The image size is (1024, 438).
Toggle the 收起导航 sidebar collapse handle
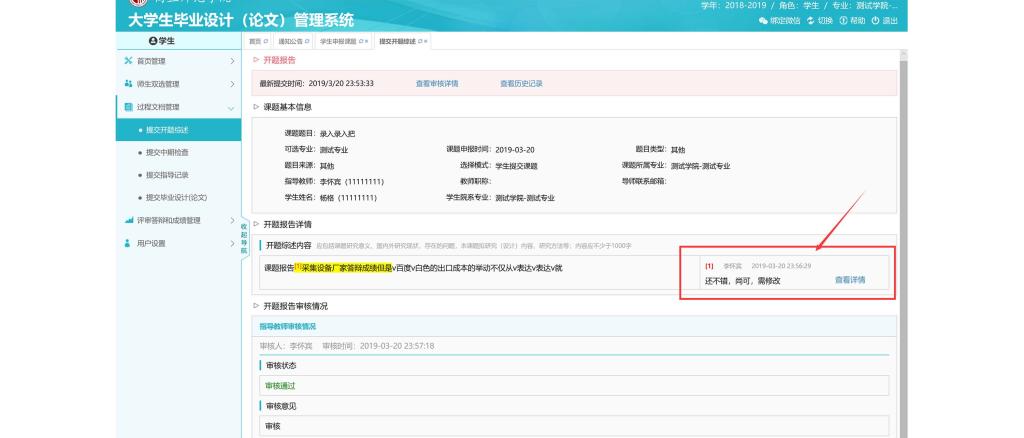coord(243,237)
